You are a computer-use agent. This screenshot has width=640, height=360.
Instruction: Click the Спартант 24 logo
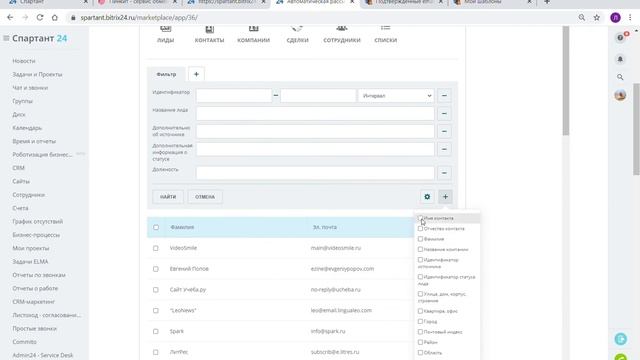[x=40, y=38]
